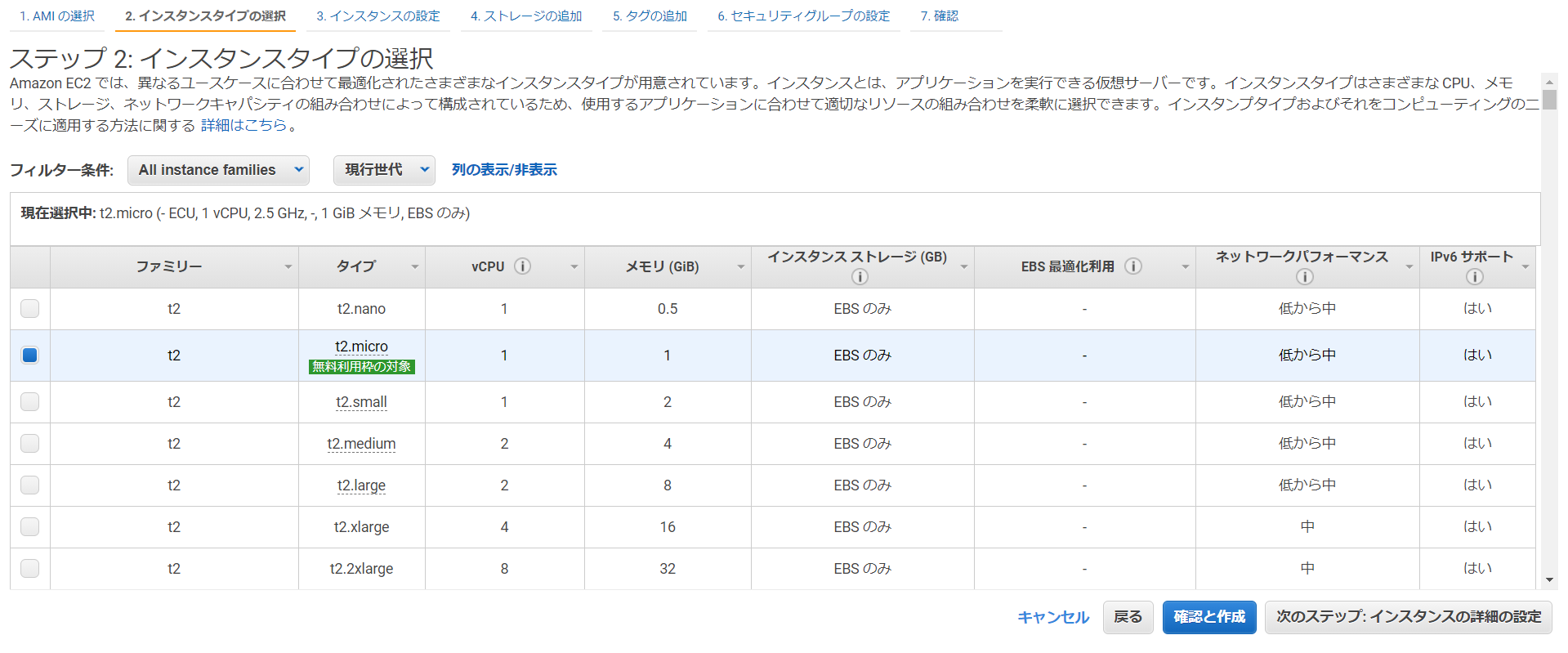Click the t2.medium type link
The width and height of the screenshot is (1568, 653).
point(361,444)
